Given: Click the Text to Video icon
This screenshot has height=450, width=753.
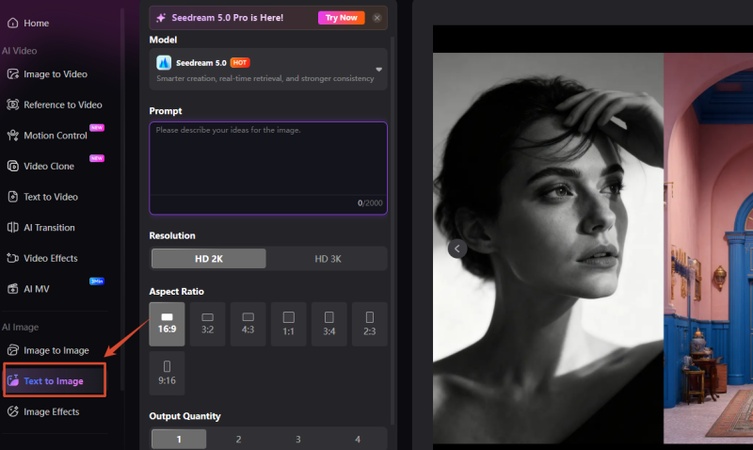Looking at the screenshot, I should (x=13, y=196).
